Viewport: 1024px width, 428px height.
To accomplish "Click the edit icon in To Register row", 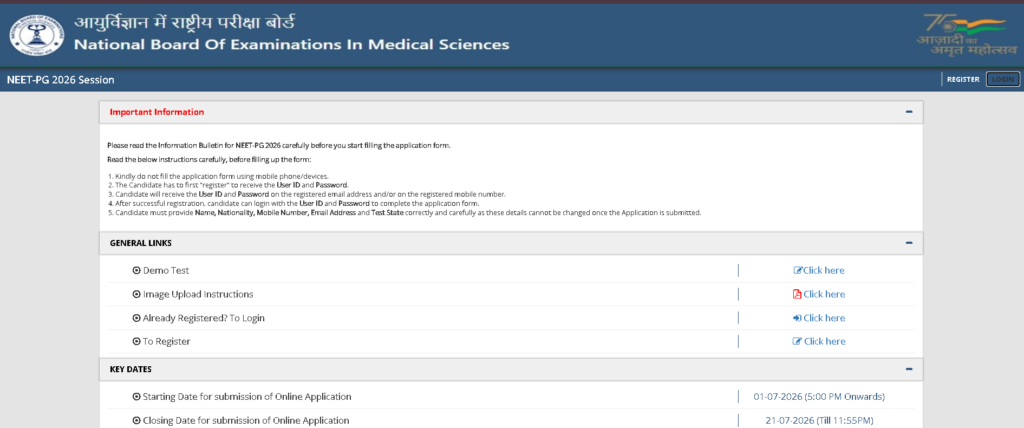I will (x=797, y=341).
